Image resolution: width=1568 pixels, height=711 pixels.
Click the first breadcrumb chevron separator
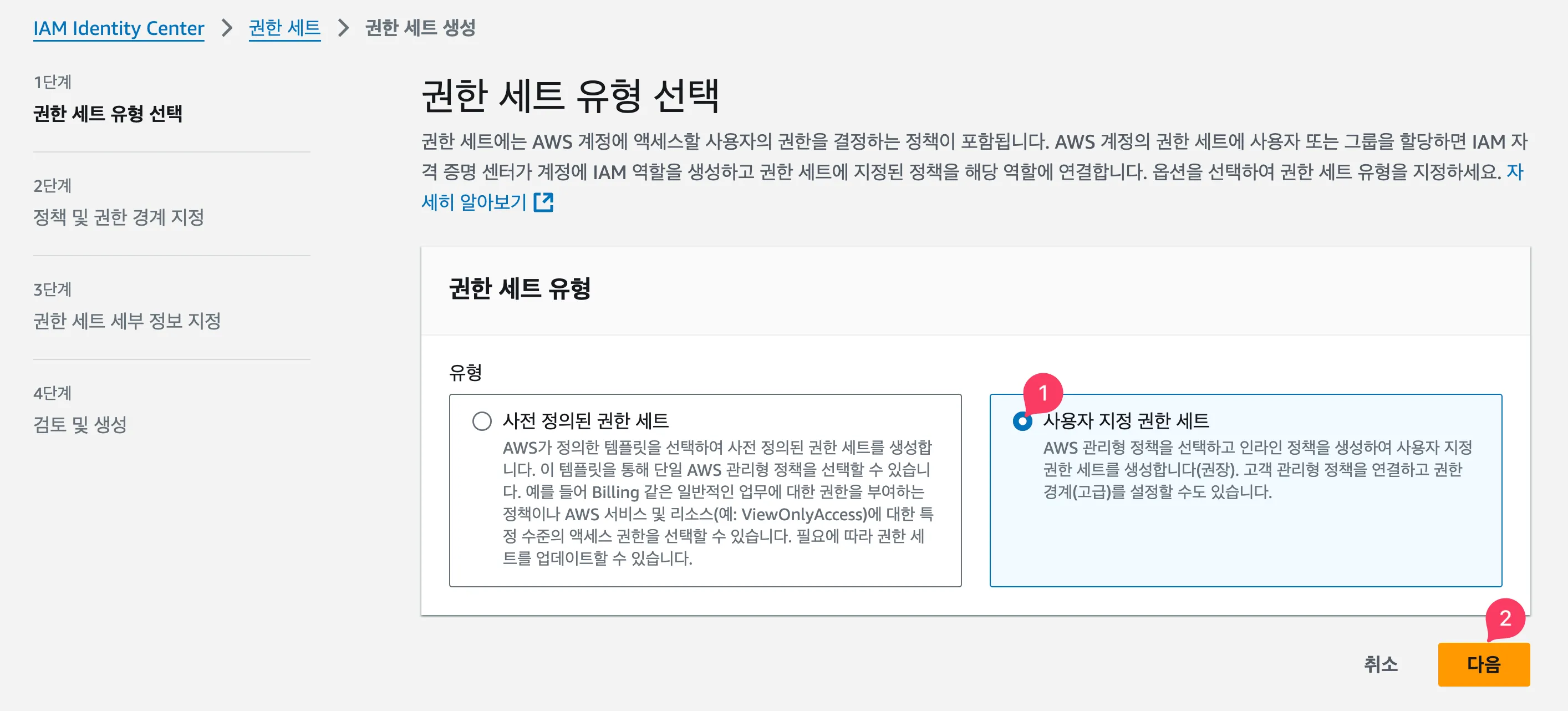tap(226, 28)
